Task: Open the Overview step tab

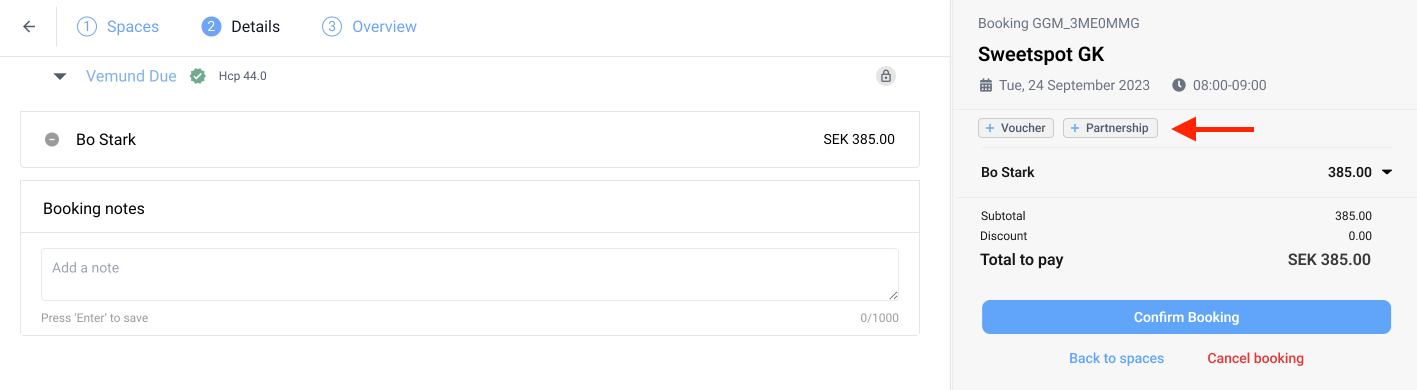Action: click(369, 27)
